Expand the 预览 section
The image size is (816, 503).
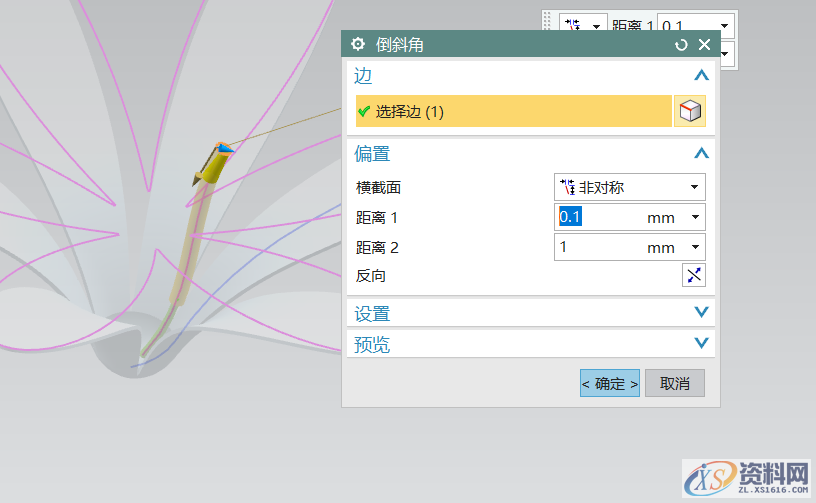701,343
